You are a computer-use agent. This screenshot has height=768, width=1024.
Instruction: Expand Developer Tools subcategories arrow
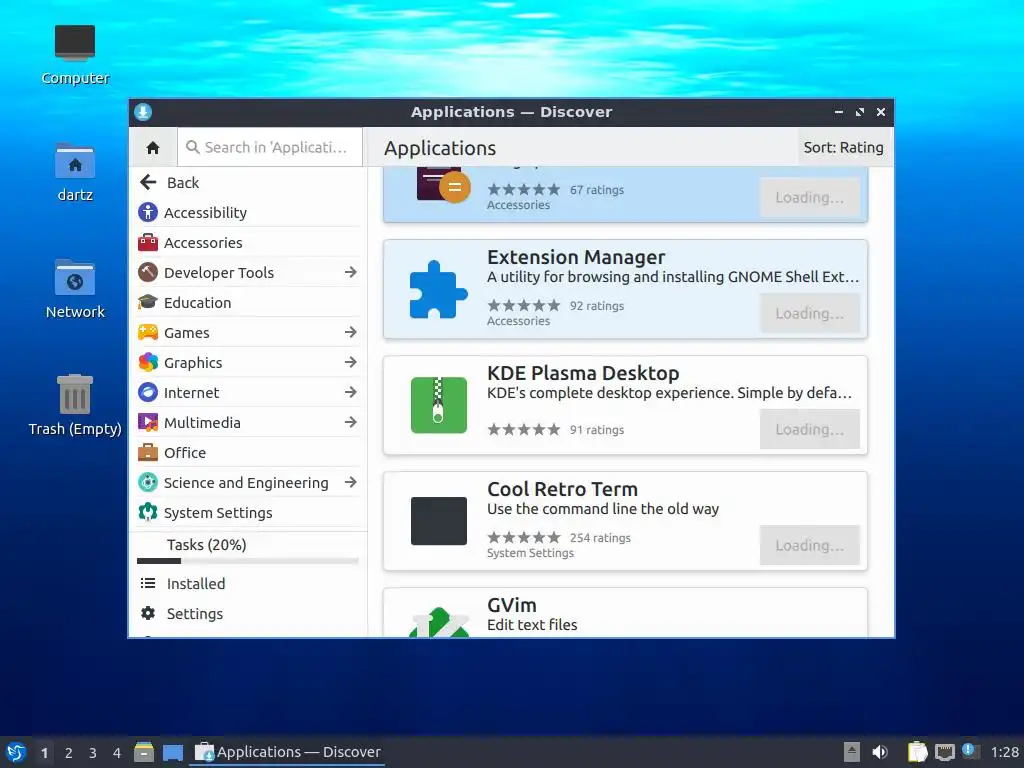[351, 272]
